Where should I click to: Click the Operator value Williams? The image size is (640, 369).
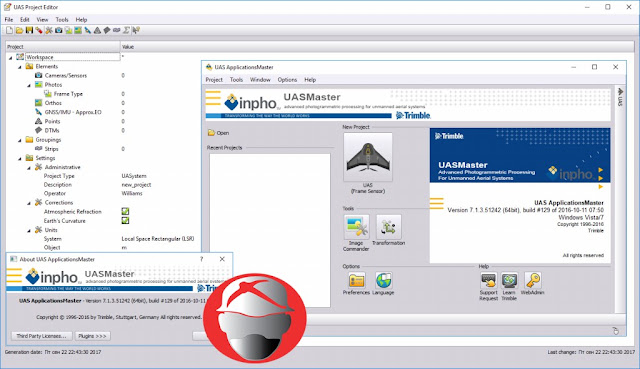tap(132, 193)
